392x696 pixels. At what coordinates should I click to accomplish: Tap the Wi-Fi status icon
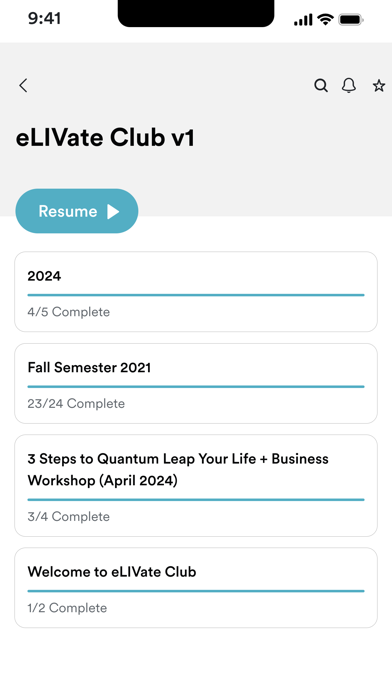click(x=325, y=20)
